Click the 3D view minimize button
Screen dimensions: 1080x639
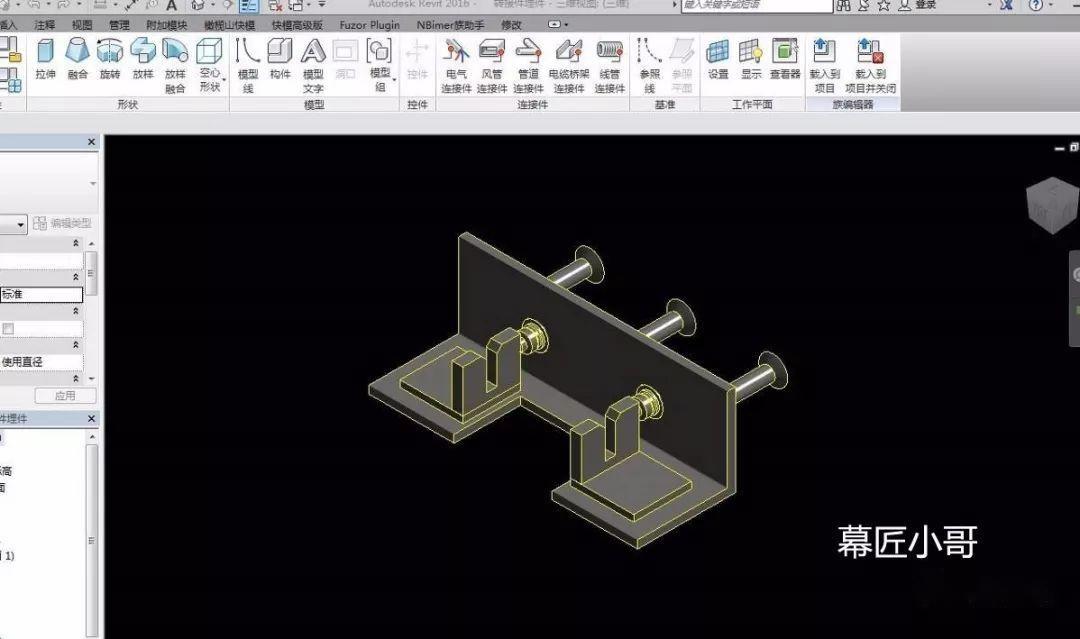(1060, 148)
